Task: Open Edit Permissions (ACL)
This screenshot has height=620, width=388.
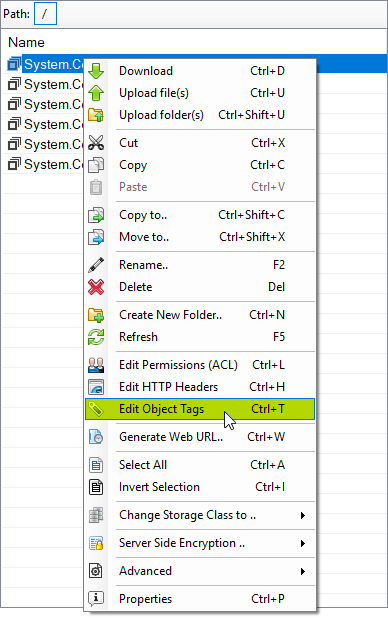Action: [x=200, y=365]
